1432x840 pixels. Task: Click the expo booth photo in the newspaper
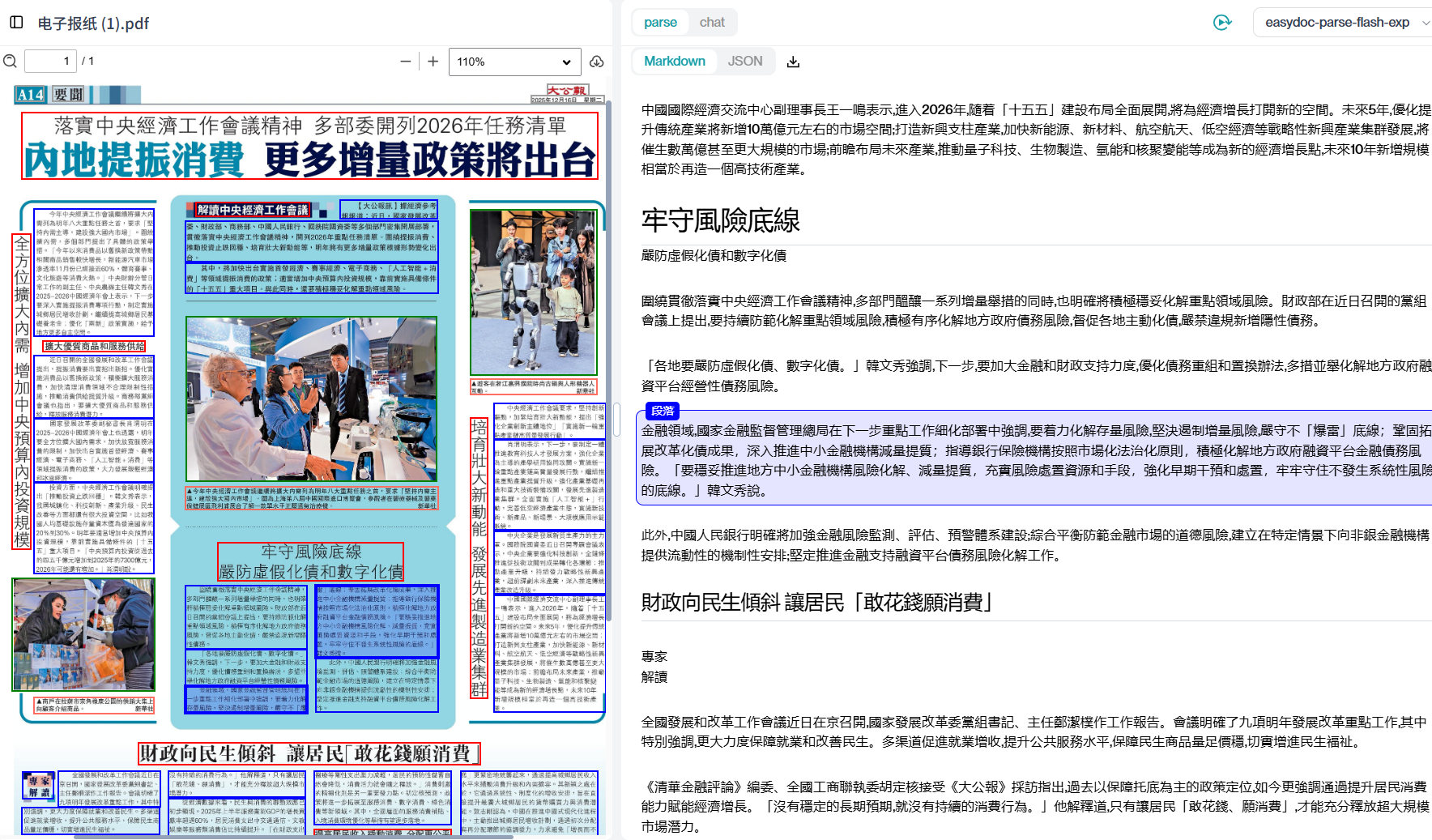point(311,399)
